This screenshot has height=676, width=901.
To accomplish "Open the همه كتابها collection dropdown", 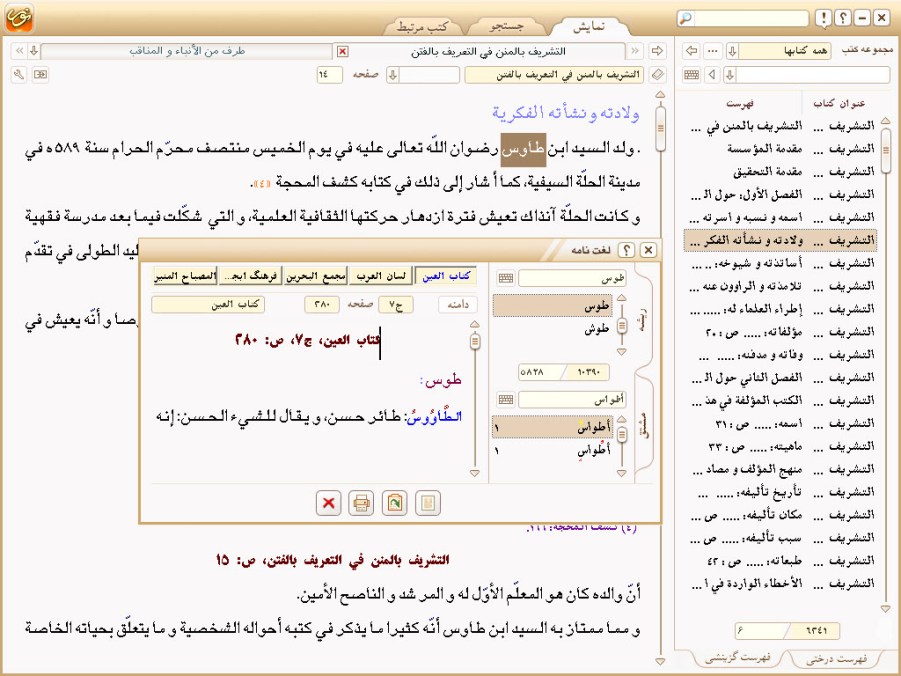I will tap(784, 51).
